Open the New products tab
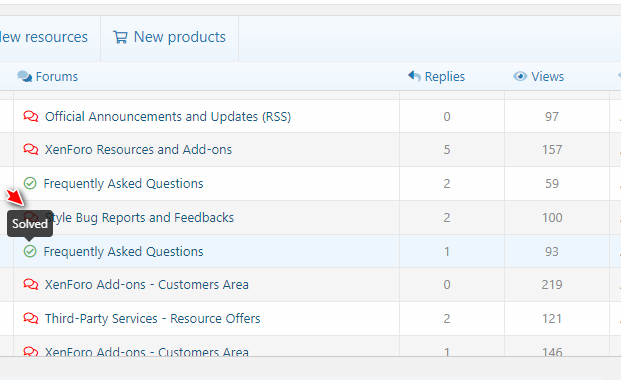This screenshot has width=621, height=380. coord(170,38)
